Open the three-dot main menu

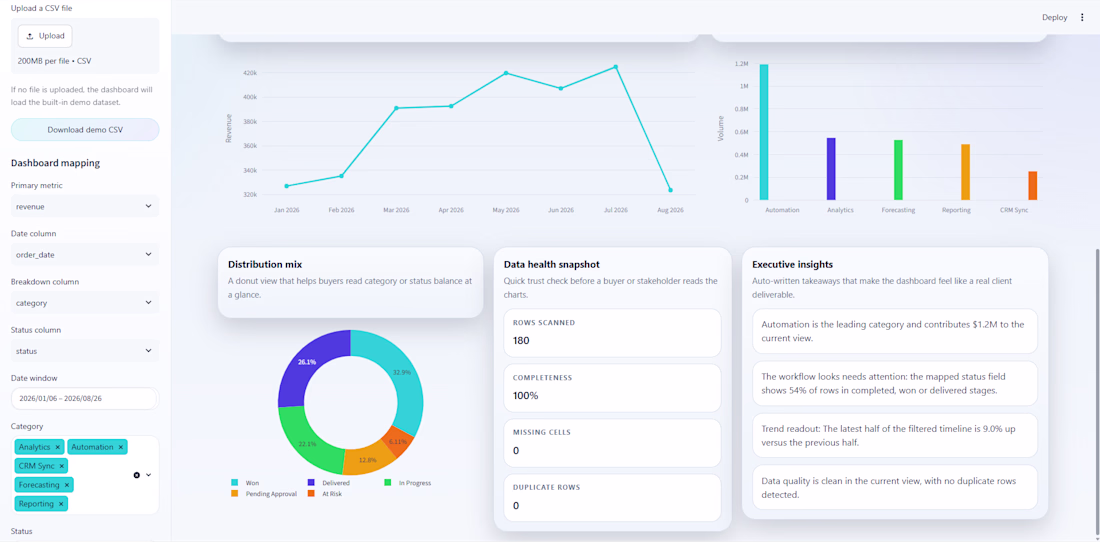[1082, 18]
